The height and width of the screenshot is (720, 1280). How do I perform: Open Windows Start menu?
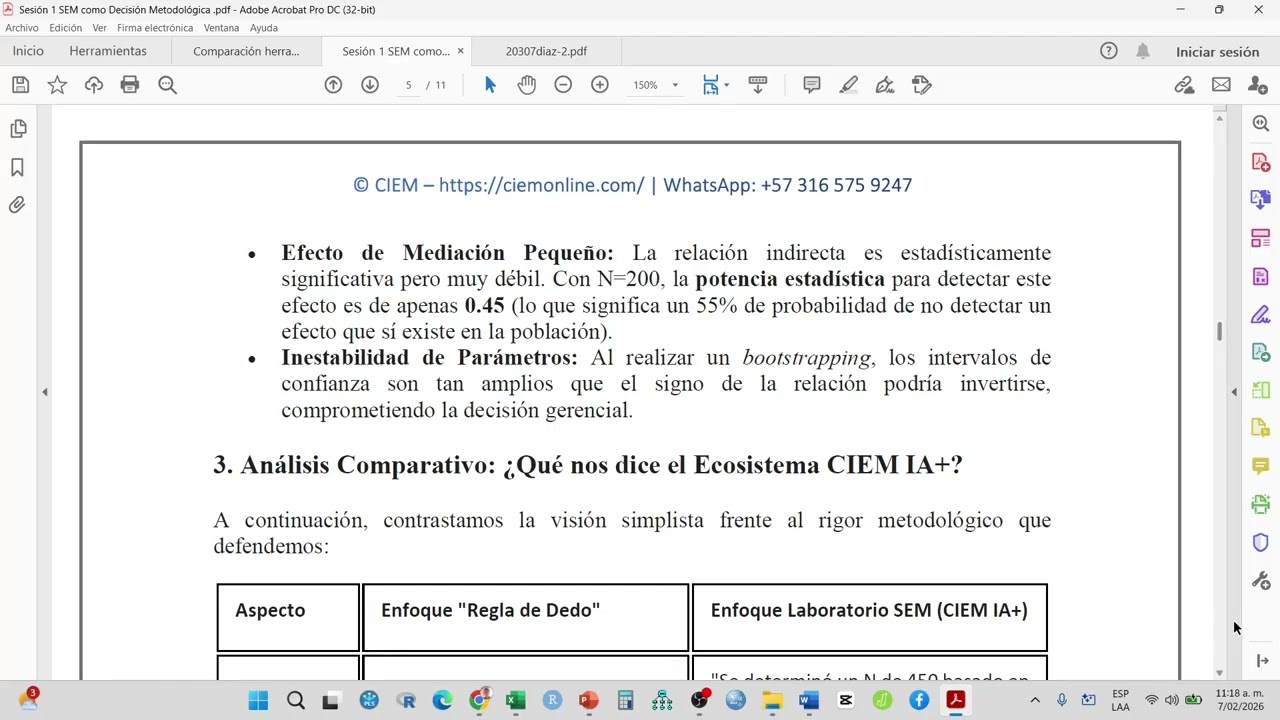pos(258,700)
